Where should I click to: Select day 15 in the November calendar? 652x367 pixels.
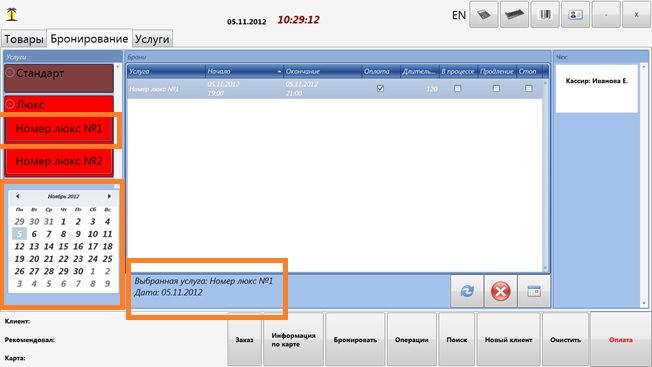[63, 246]
